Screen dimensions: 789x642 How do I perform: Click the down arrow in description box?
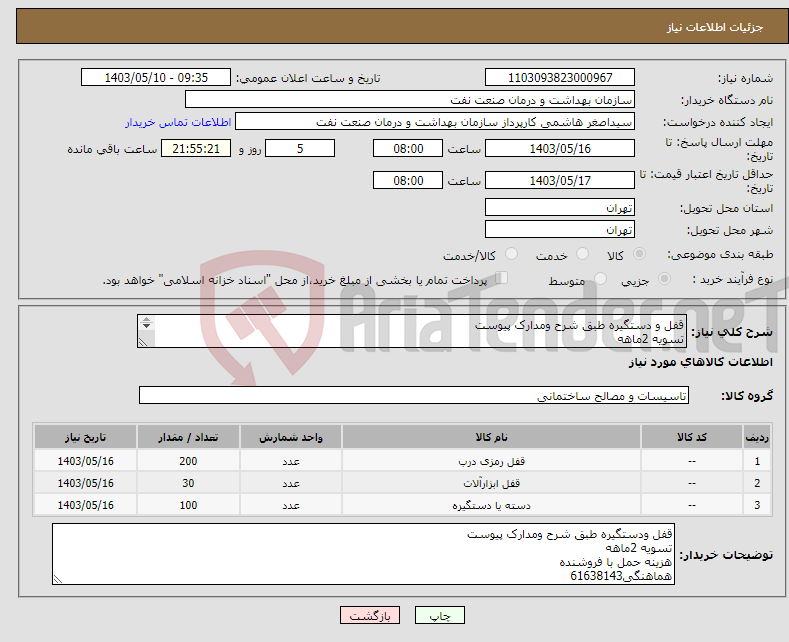pyautogui.click(x=146, y=326)
